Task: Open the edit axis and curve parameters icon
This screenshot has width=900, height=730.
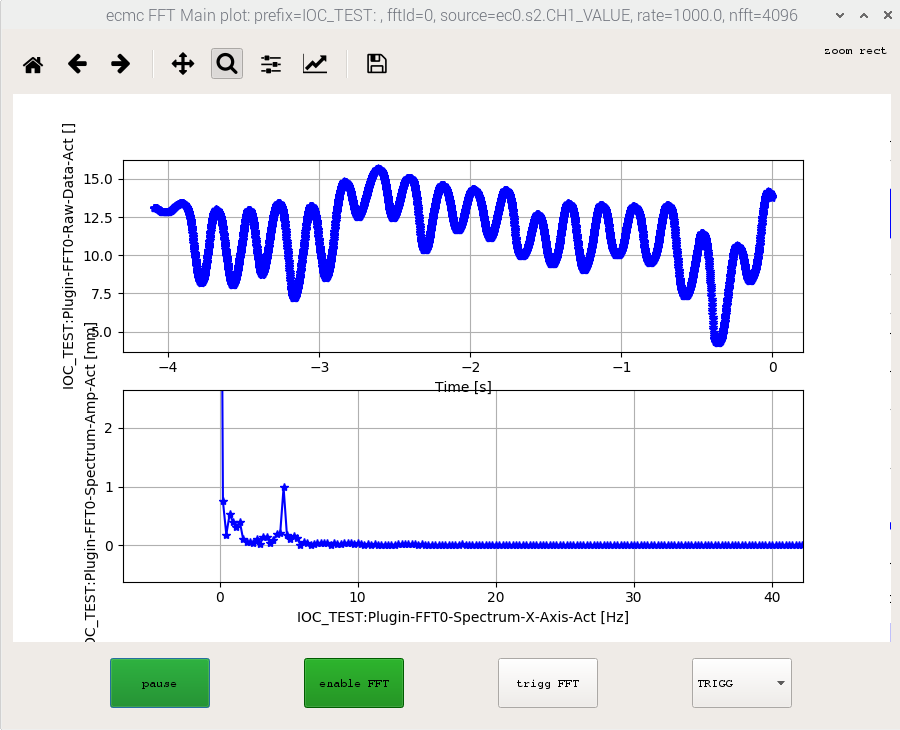Action: click(x=315, y=65)
